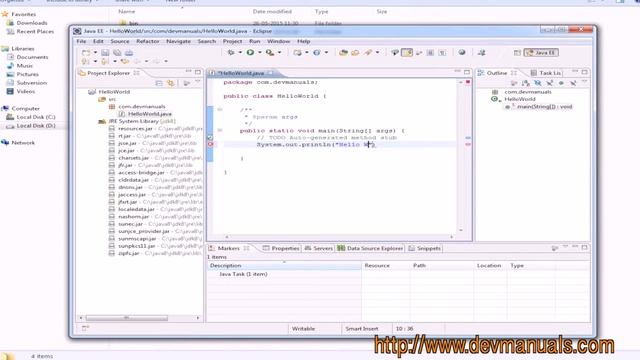Click the New file wizard icon
The height and width of the screenshot is (360, 640).
click(86, 53)
